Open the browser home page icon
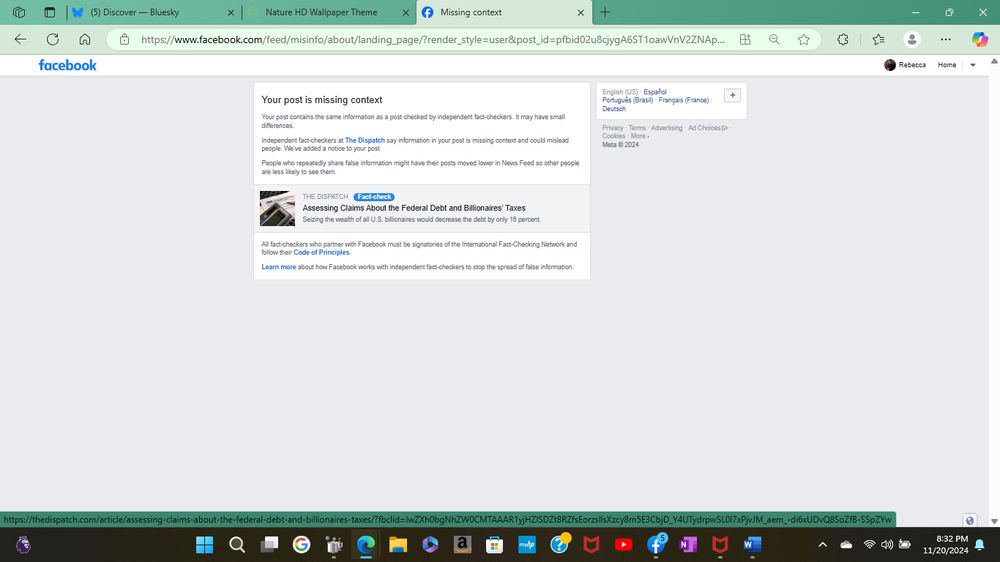Screen dimensions: 1000x562 (x=85, y=40)
